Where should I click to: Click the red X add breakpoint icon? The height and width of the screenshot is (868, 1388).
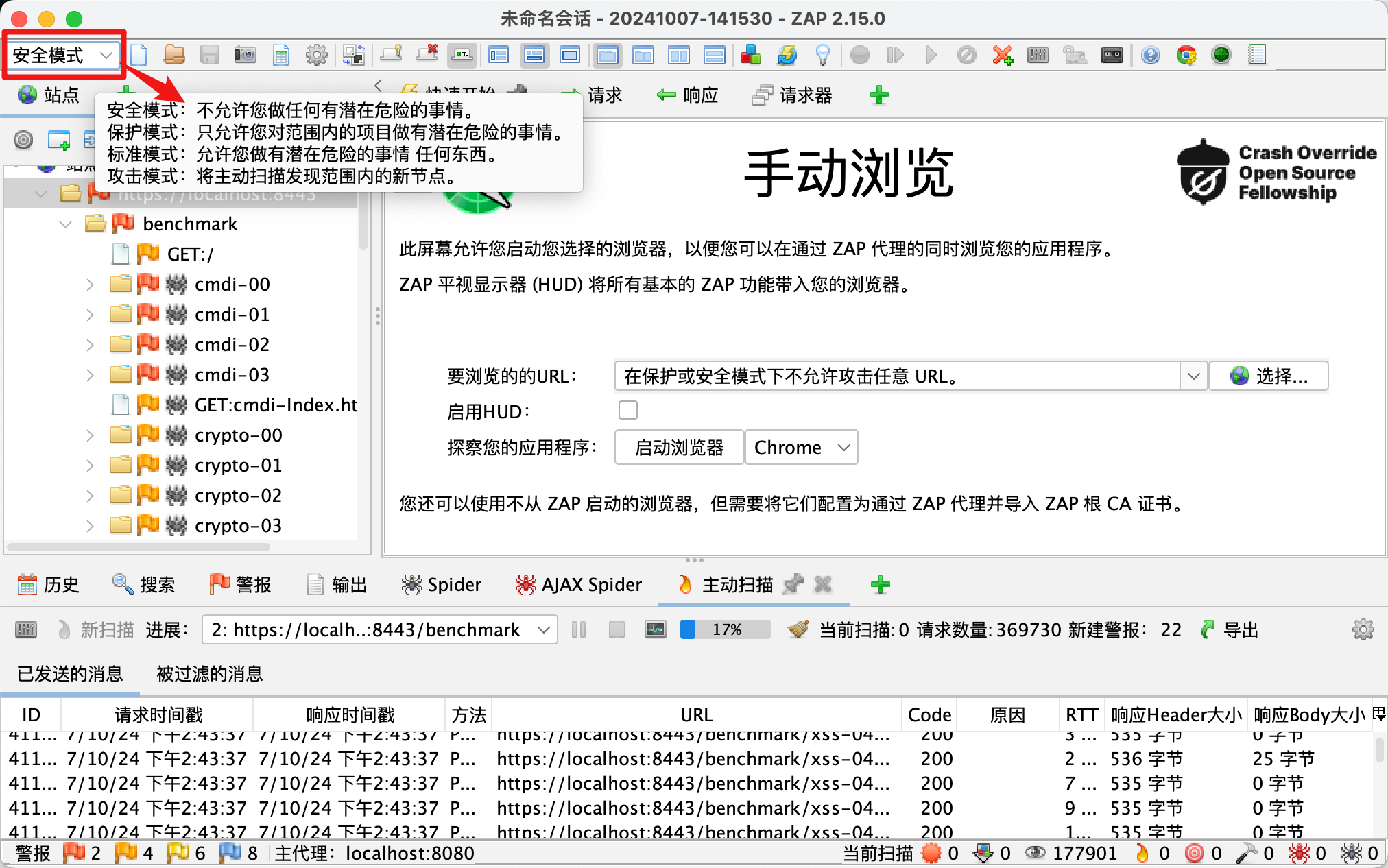pyautogui.click(x=1003, y=55)
